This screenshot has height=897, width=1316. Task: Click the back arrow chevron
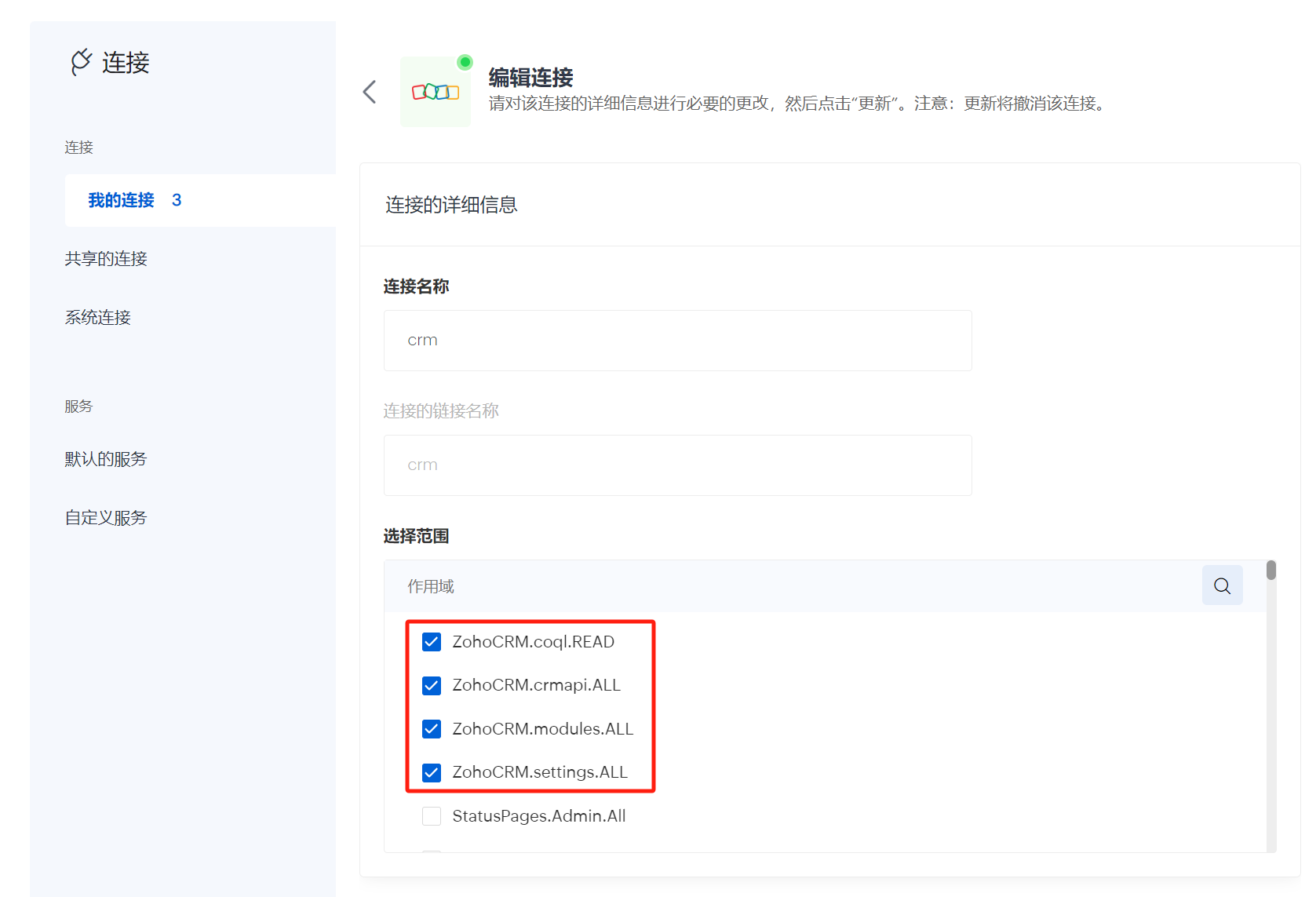point(370,92)
